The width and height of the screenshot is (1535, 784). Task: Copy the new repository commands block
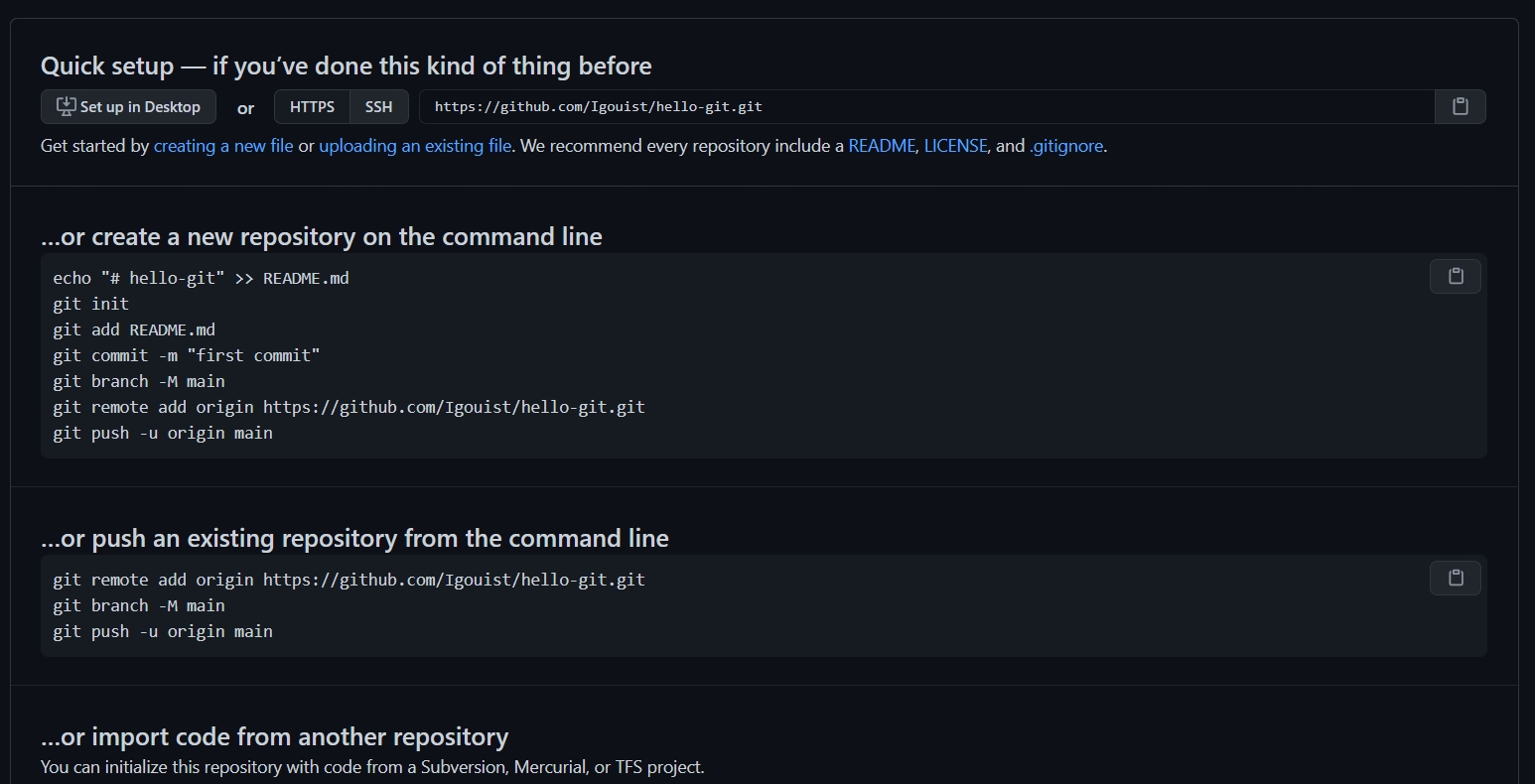click(1455, 277)
